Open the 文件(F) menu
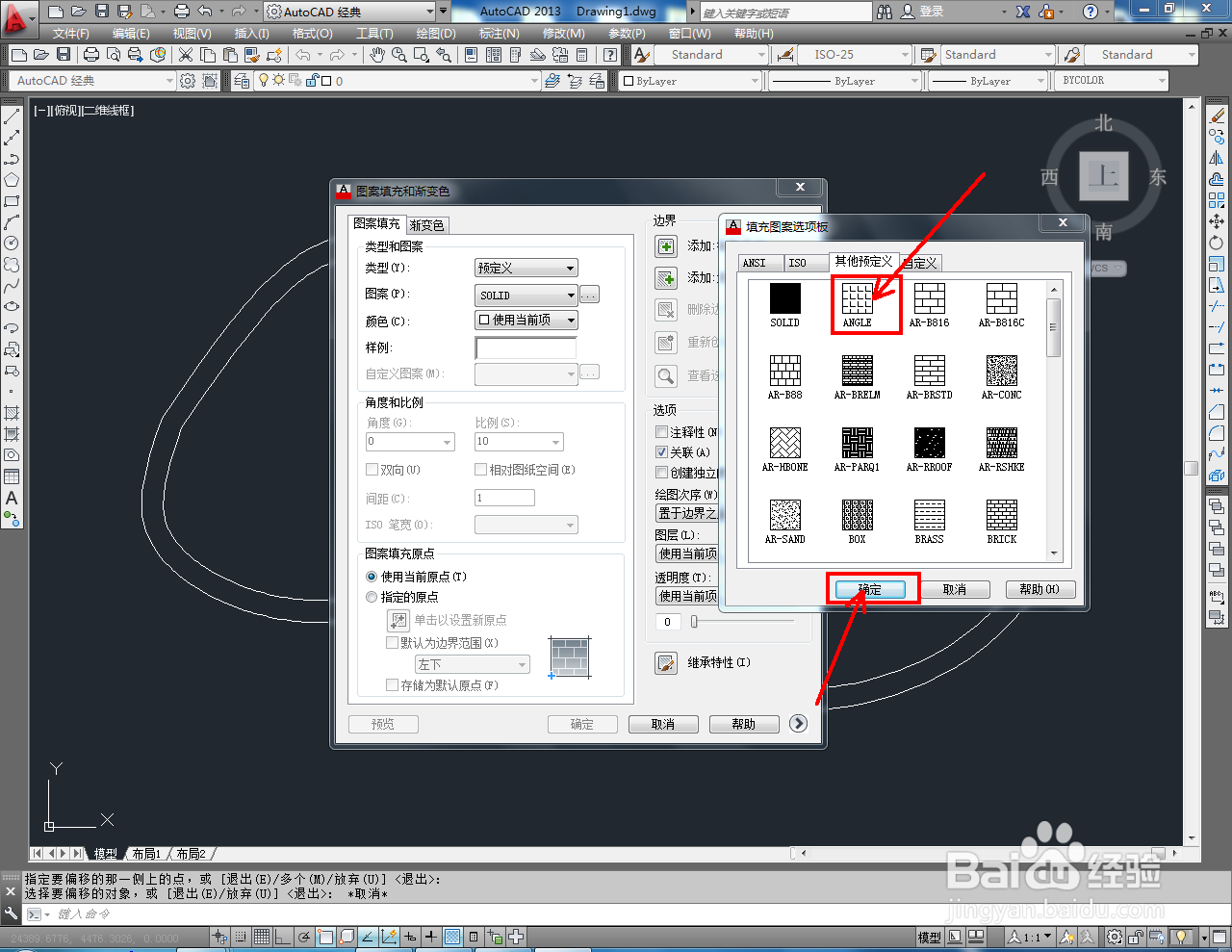The width and height of the screenshot is (1232, 952). [x=71, y=34]
